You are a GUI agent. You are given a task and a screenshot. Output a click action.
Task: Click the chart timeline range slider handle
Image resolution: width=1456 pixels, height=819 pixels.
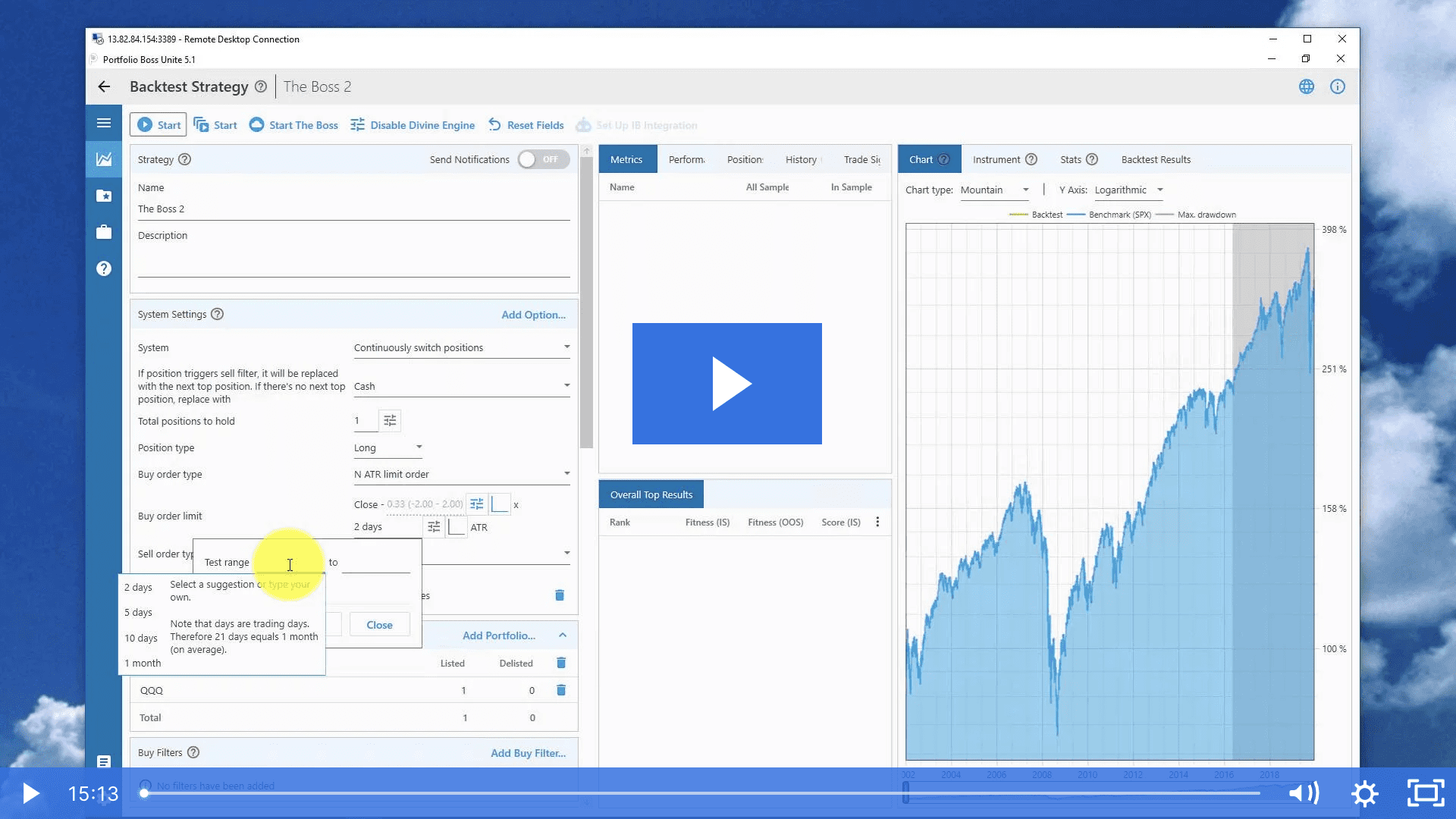point(905,792)
